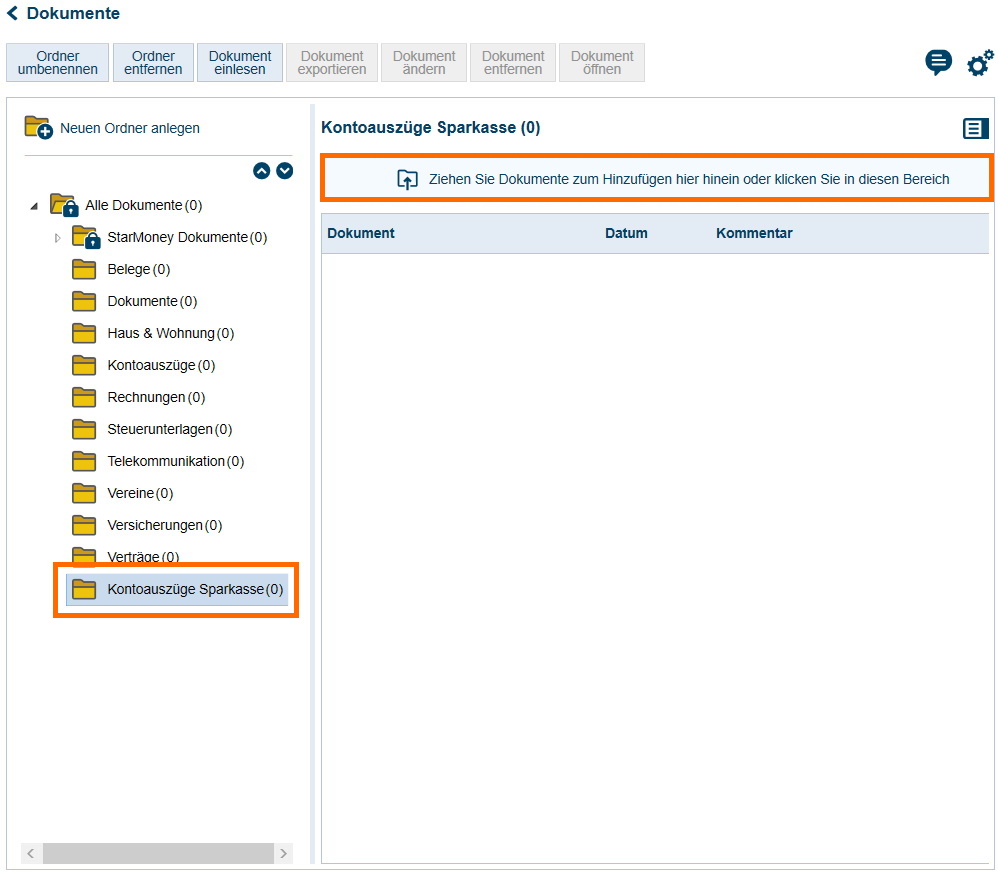Viewport: 998px width, 872px height.
Task: Click the new folder plus icon
Action: (38, 127)
